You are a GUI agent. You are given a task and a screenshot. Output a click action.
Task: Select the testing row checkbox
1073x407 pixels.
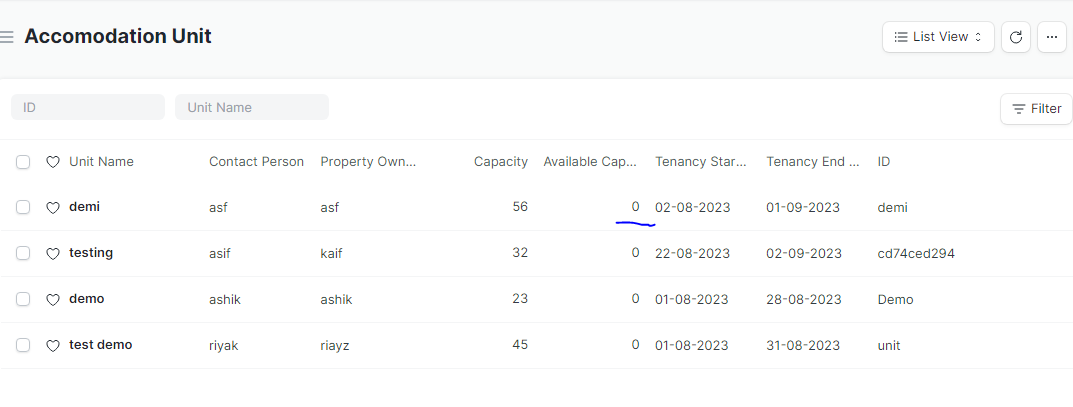23,253
